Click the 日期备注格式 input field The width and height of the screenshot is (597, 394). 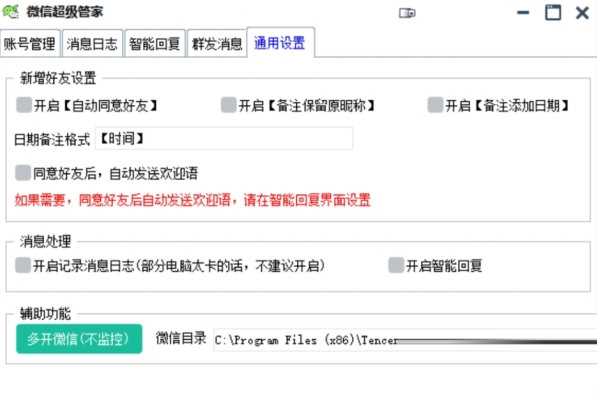click(224, 139)
